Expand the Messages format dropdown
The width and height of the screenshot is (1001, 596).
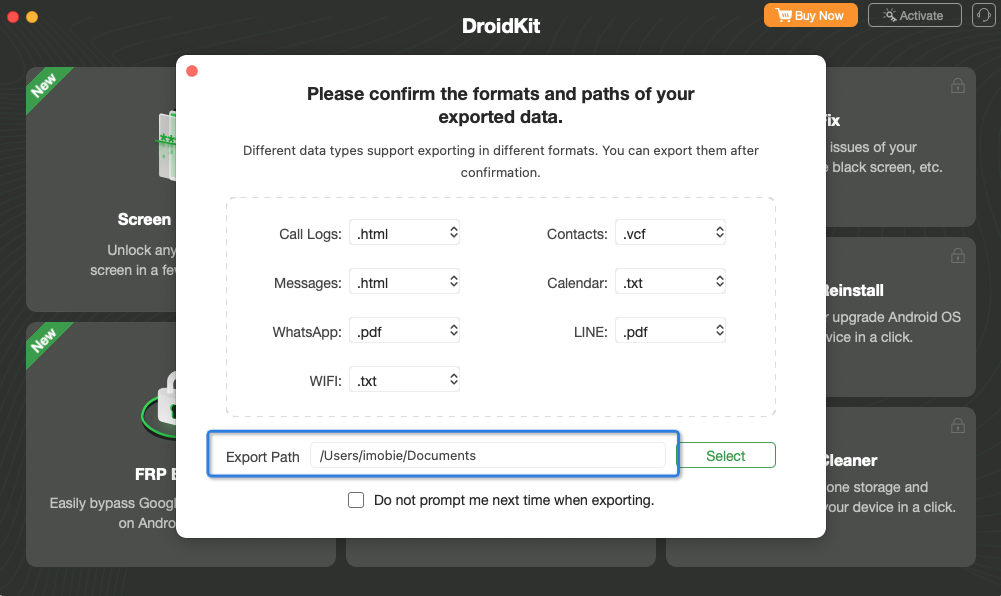point(404,282)
